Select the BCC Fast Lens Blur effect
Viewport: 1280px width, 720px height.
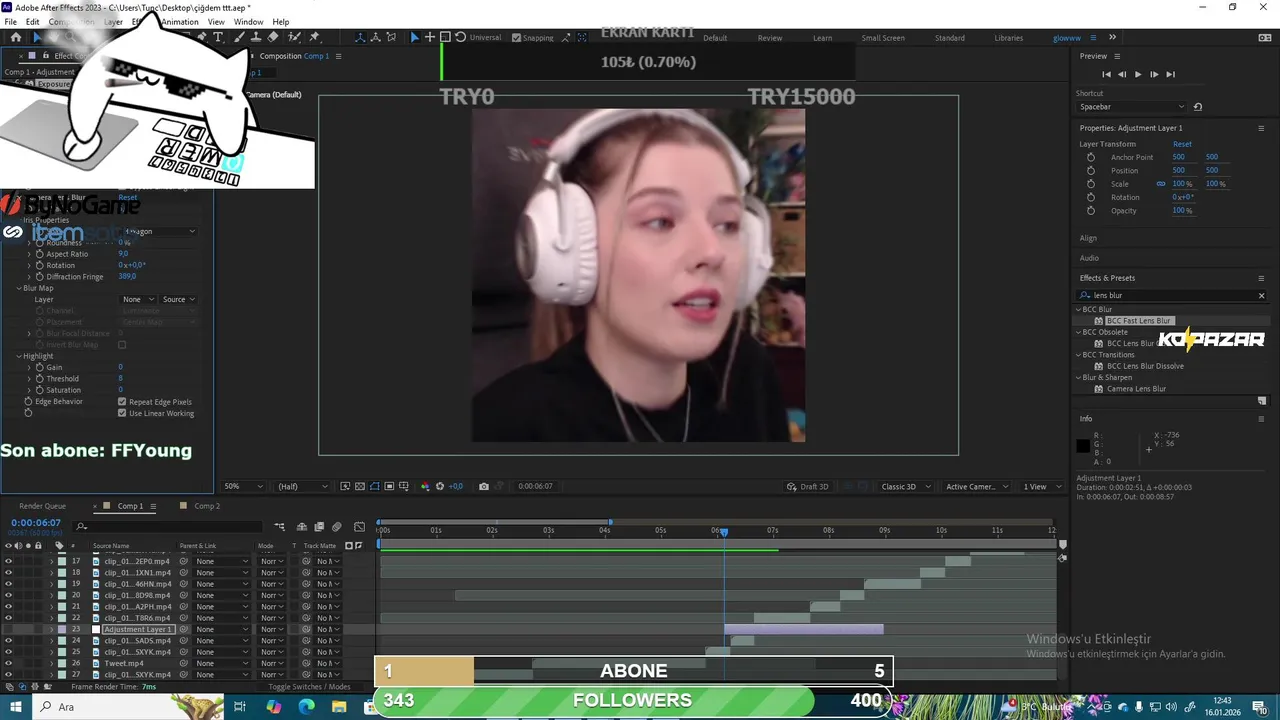pos(1138,321)
